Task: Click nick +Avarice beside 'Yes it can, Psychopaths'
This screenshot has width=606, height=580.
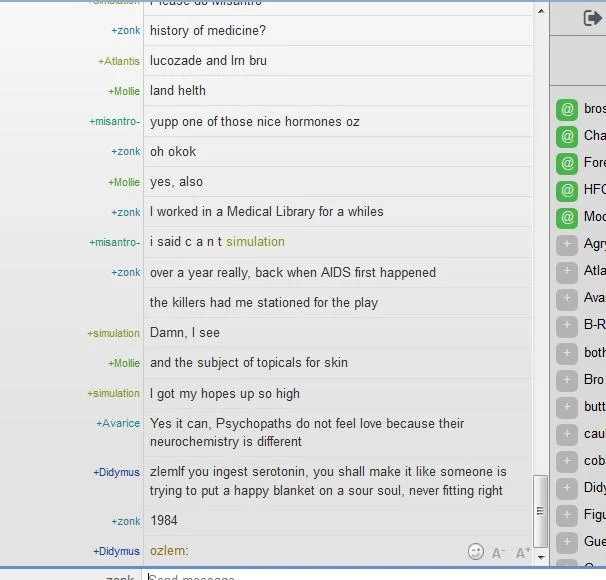Action: coord(118,424)
